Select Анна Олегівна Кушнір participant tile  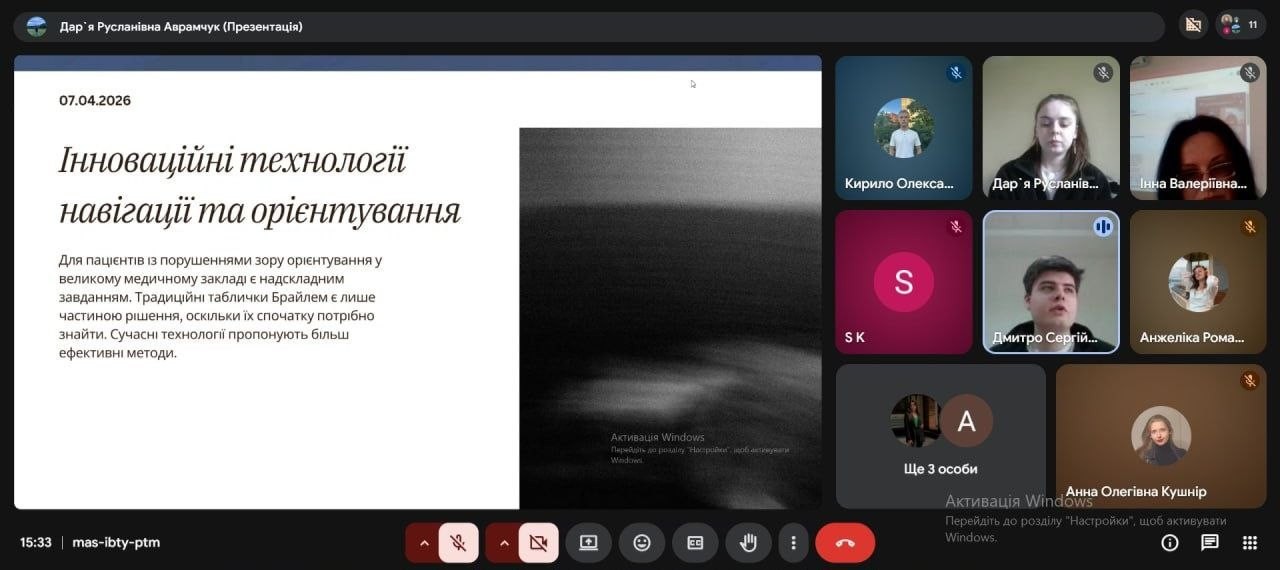pos(1161,436)
